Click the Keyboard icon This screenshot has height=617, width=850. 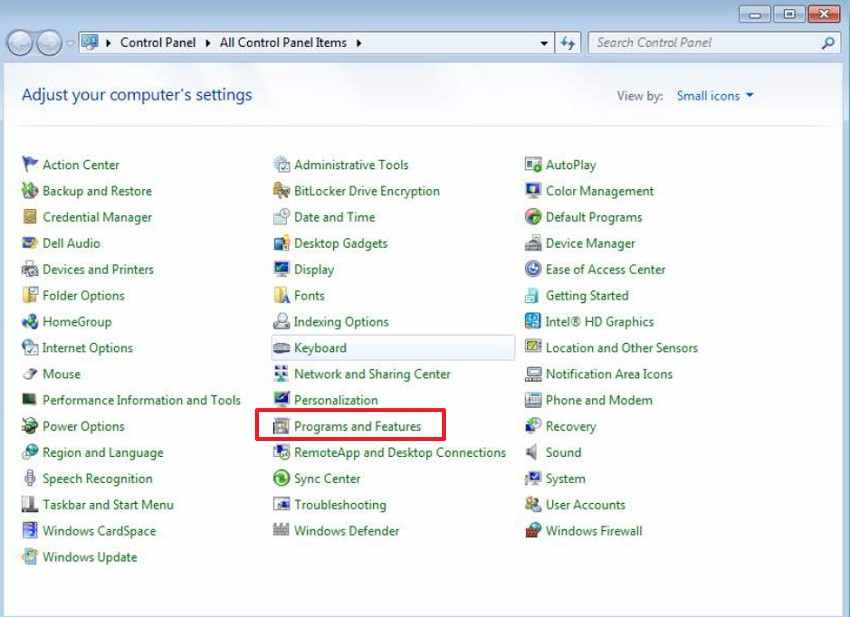[281, 348]
